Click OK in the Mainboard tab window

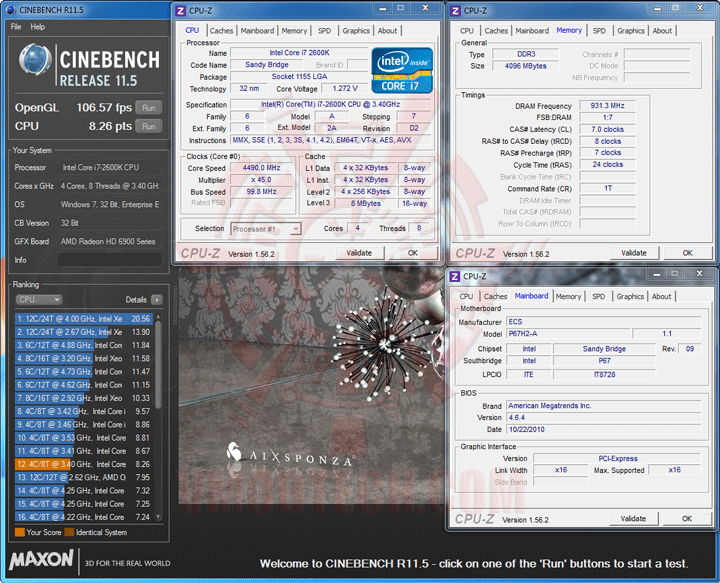click(687, 519)
